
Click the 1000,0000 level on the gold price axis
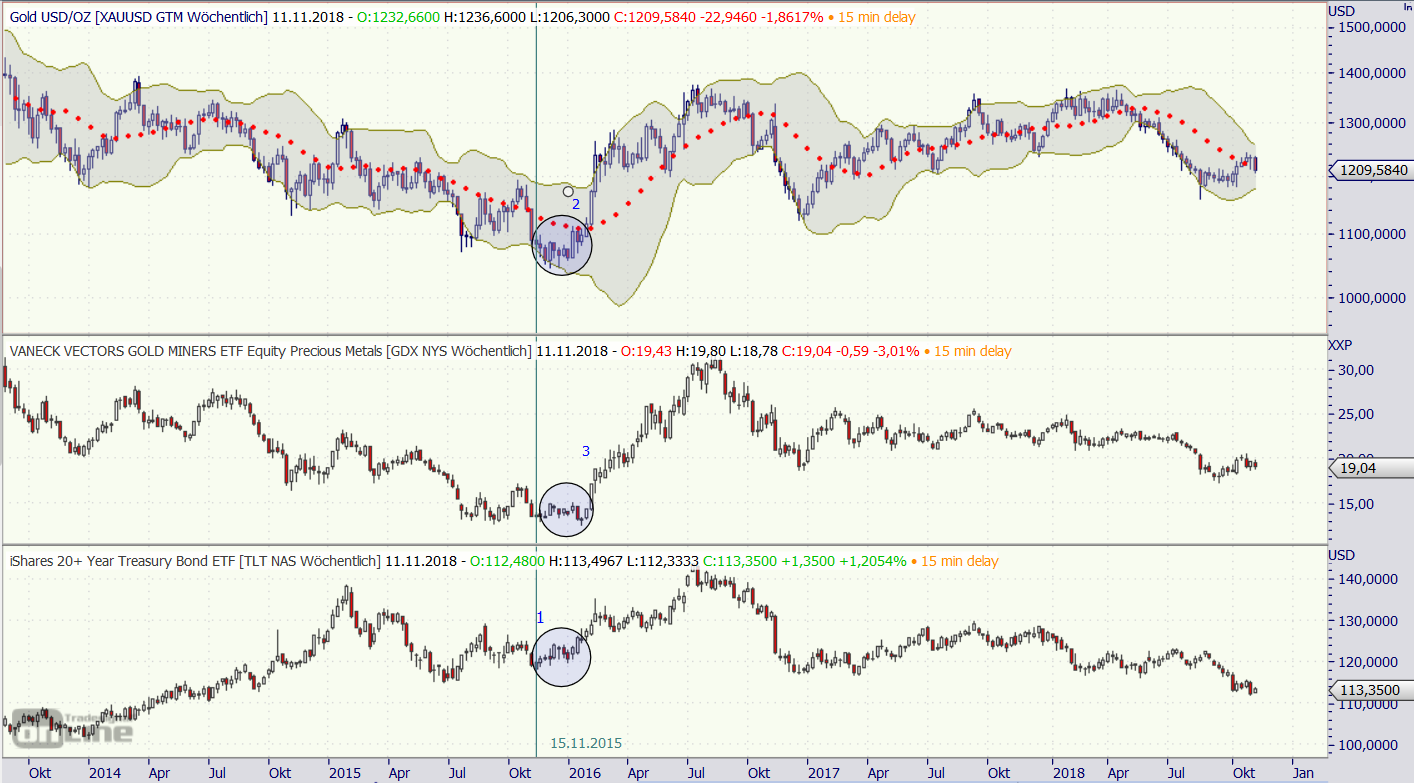tap(1371, 298)
